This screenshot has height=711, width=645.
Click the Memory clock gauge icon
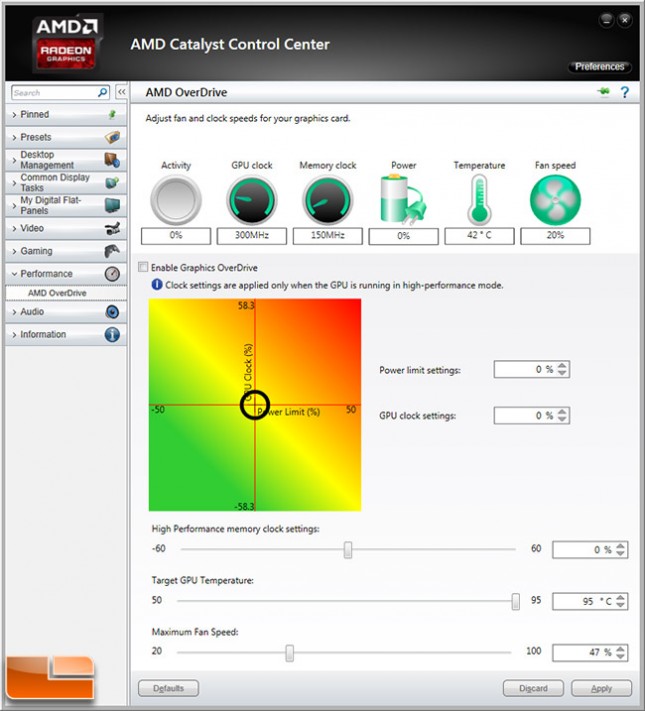(327, 200)
